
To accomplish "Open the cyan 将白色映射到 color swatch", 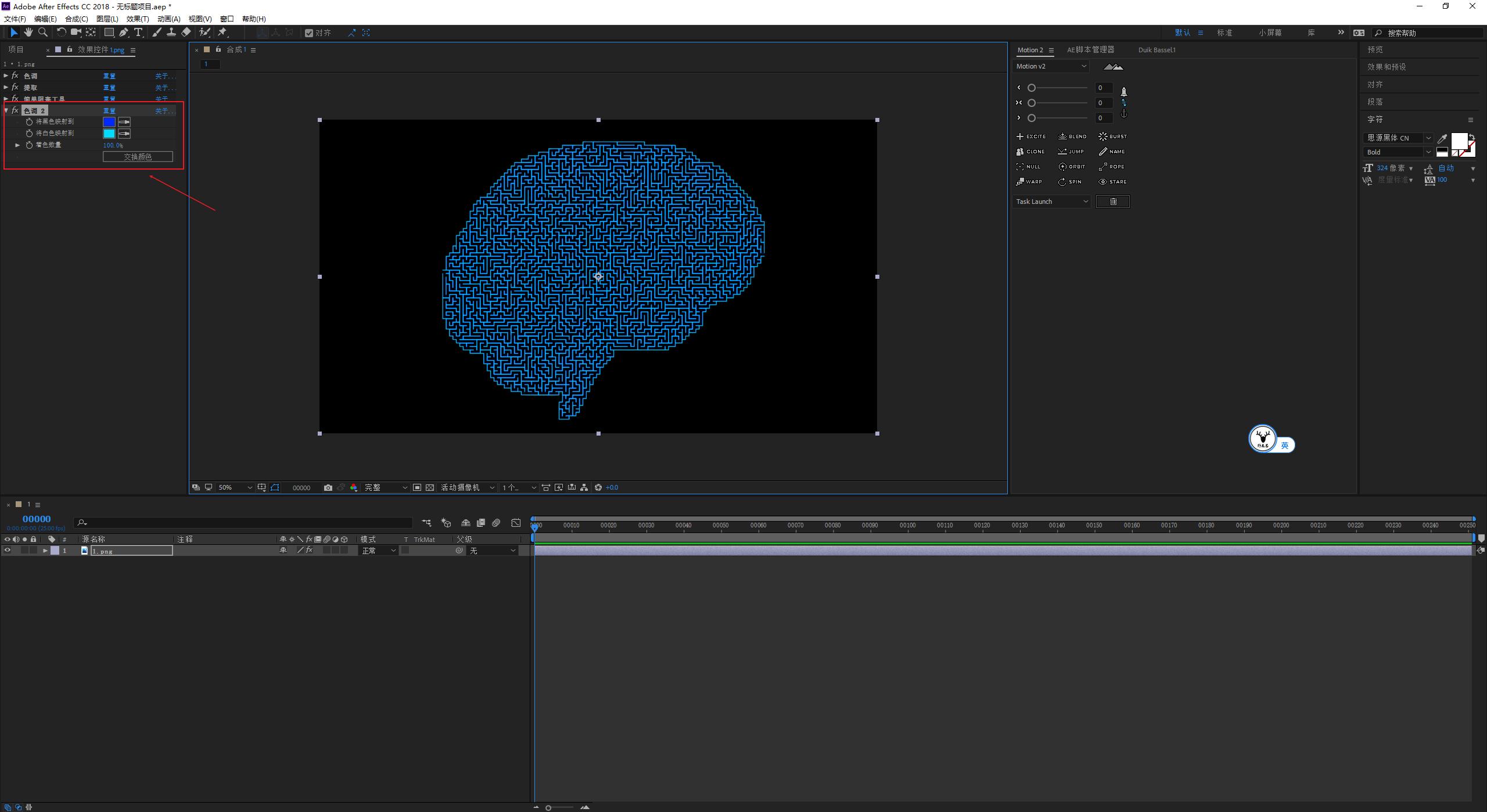I will 109,134.
